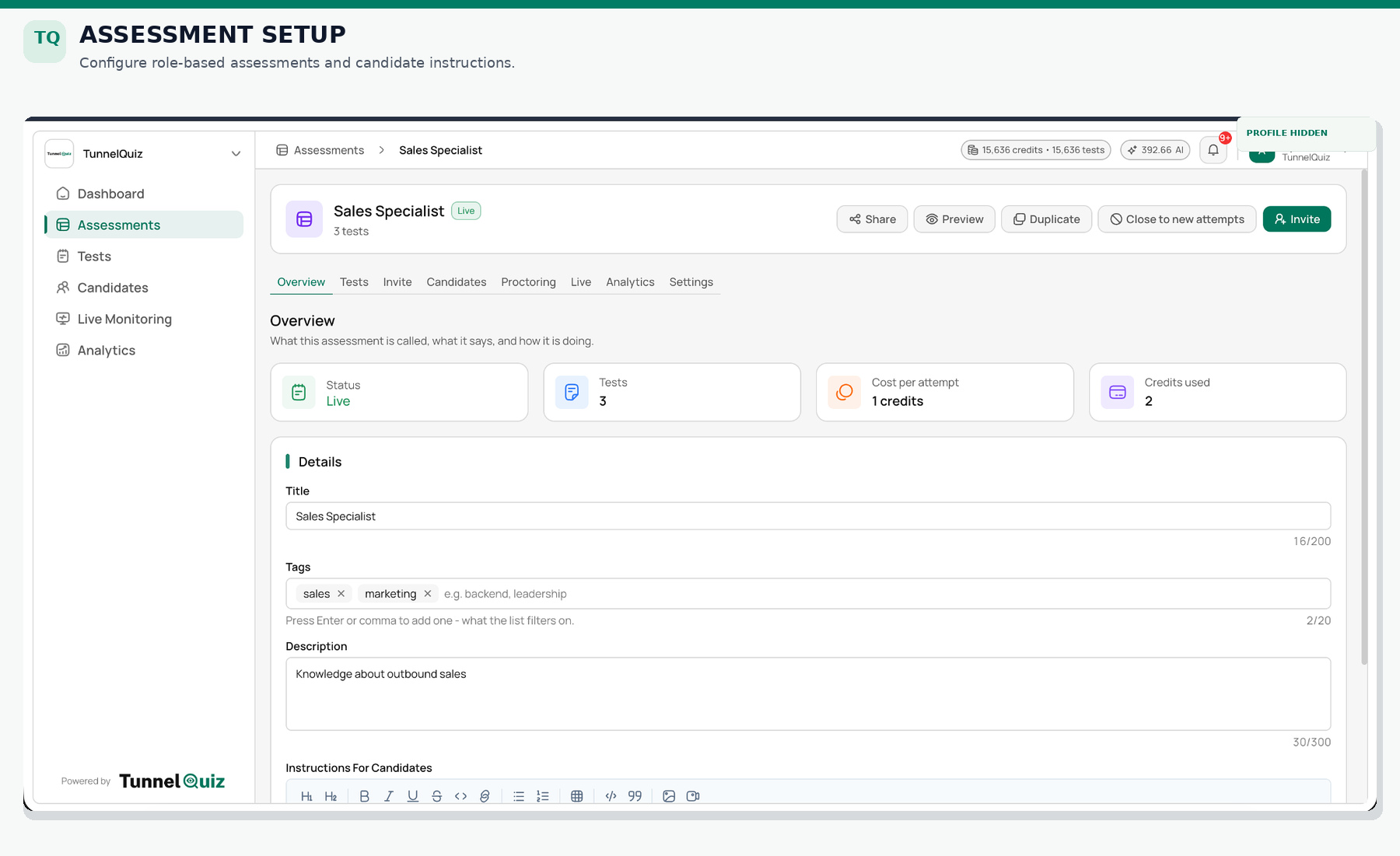Toggle italic formatting in editor
The width and height of the screenshot is (1400, 856).
pos(388,796)
